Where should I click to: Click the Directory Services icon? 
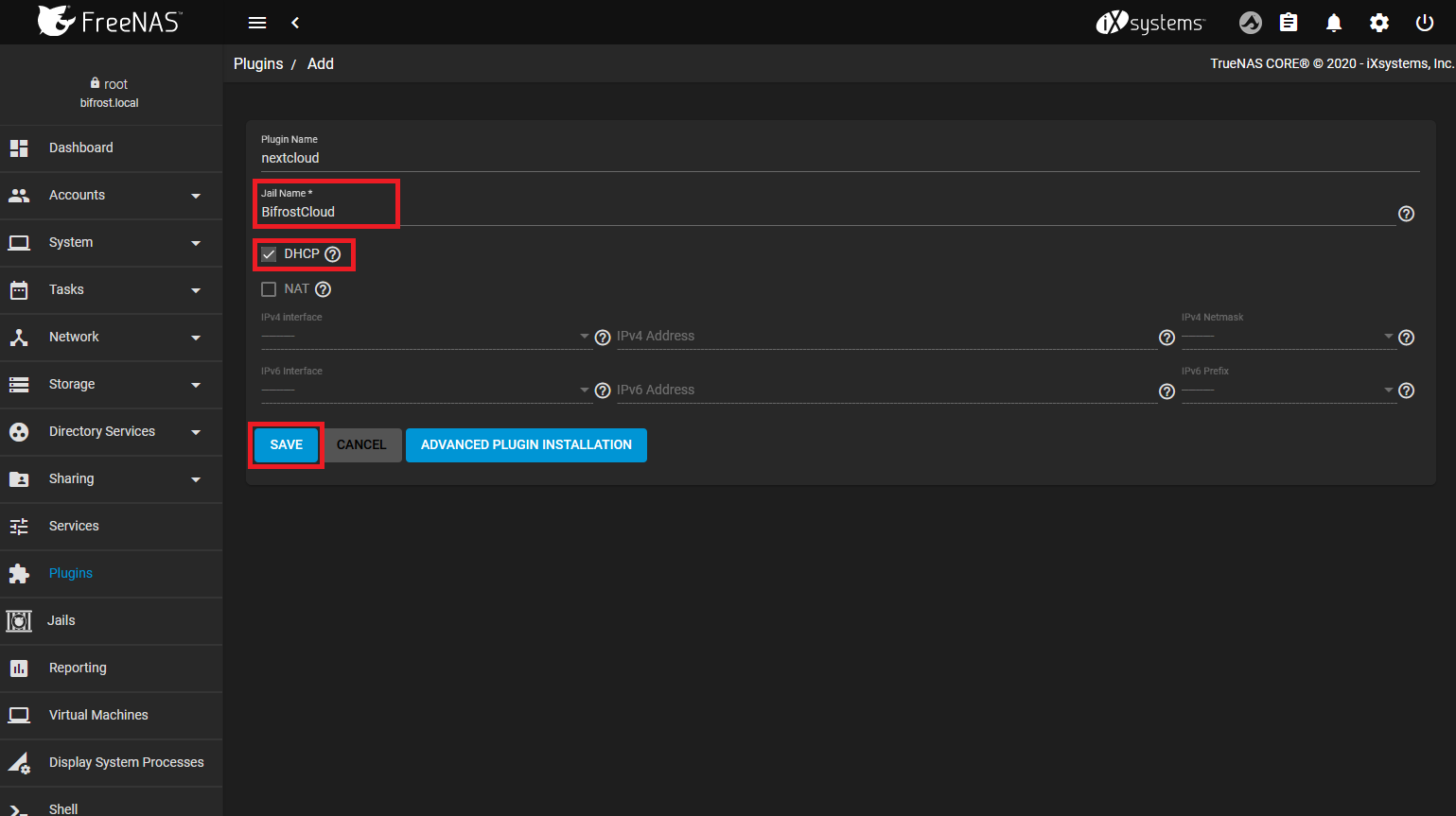pyautogui.click(x=19, y=431)
